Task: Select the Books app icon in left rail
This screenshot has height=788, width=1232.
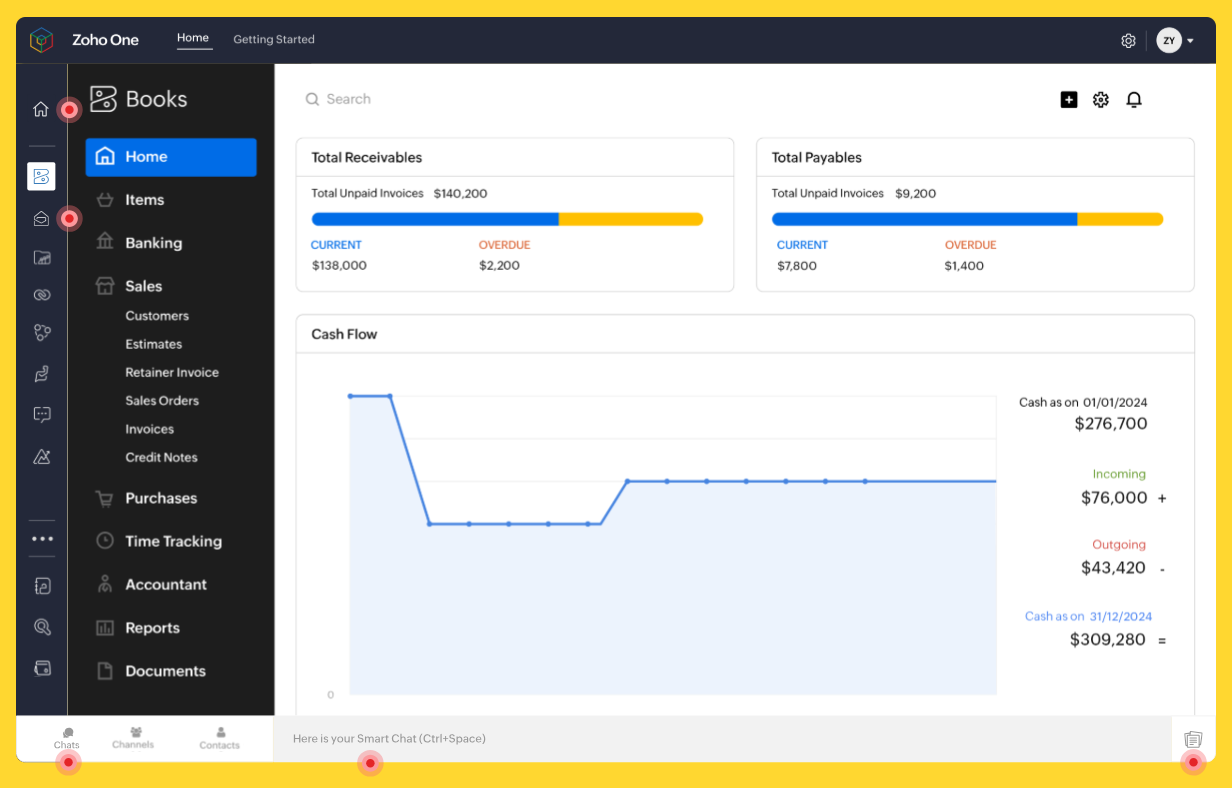Action: tap(41, 176)
